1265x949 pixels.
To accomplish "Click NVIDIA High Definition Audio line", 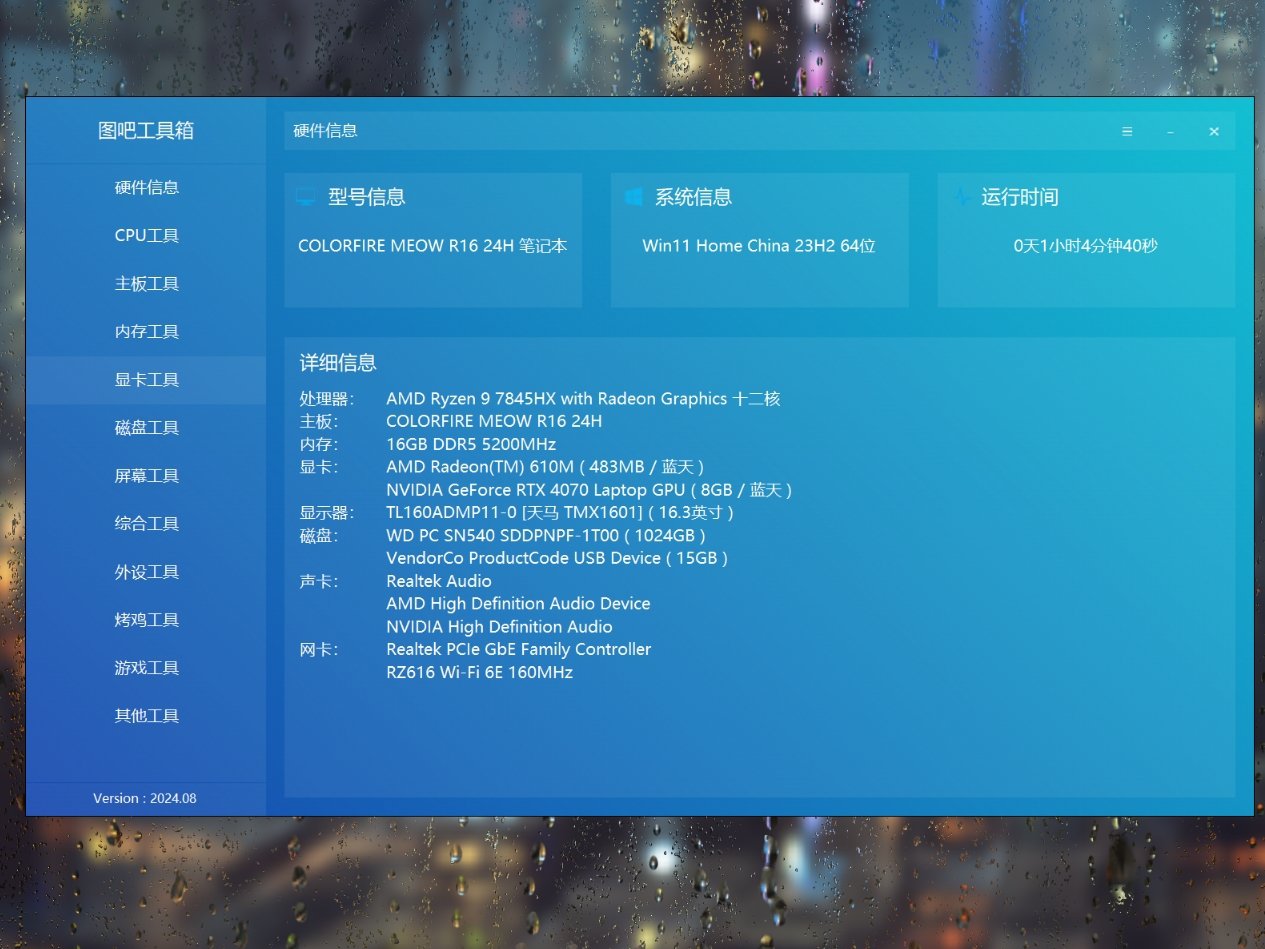I will pyautogui.click(x=499, y=627).
